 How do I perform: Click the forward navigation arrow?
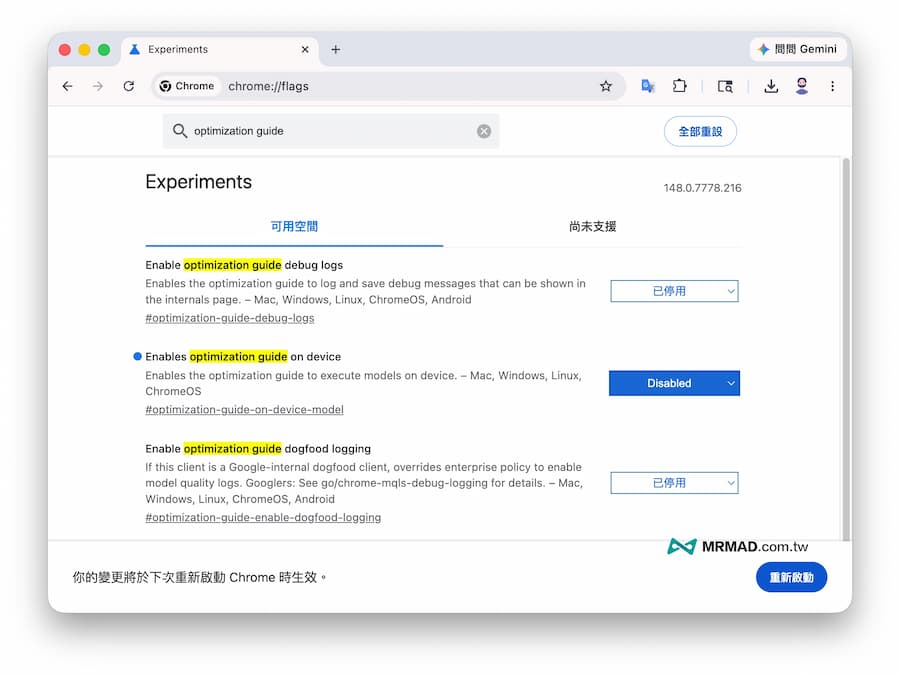(x=98, y=86)
